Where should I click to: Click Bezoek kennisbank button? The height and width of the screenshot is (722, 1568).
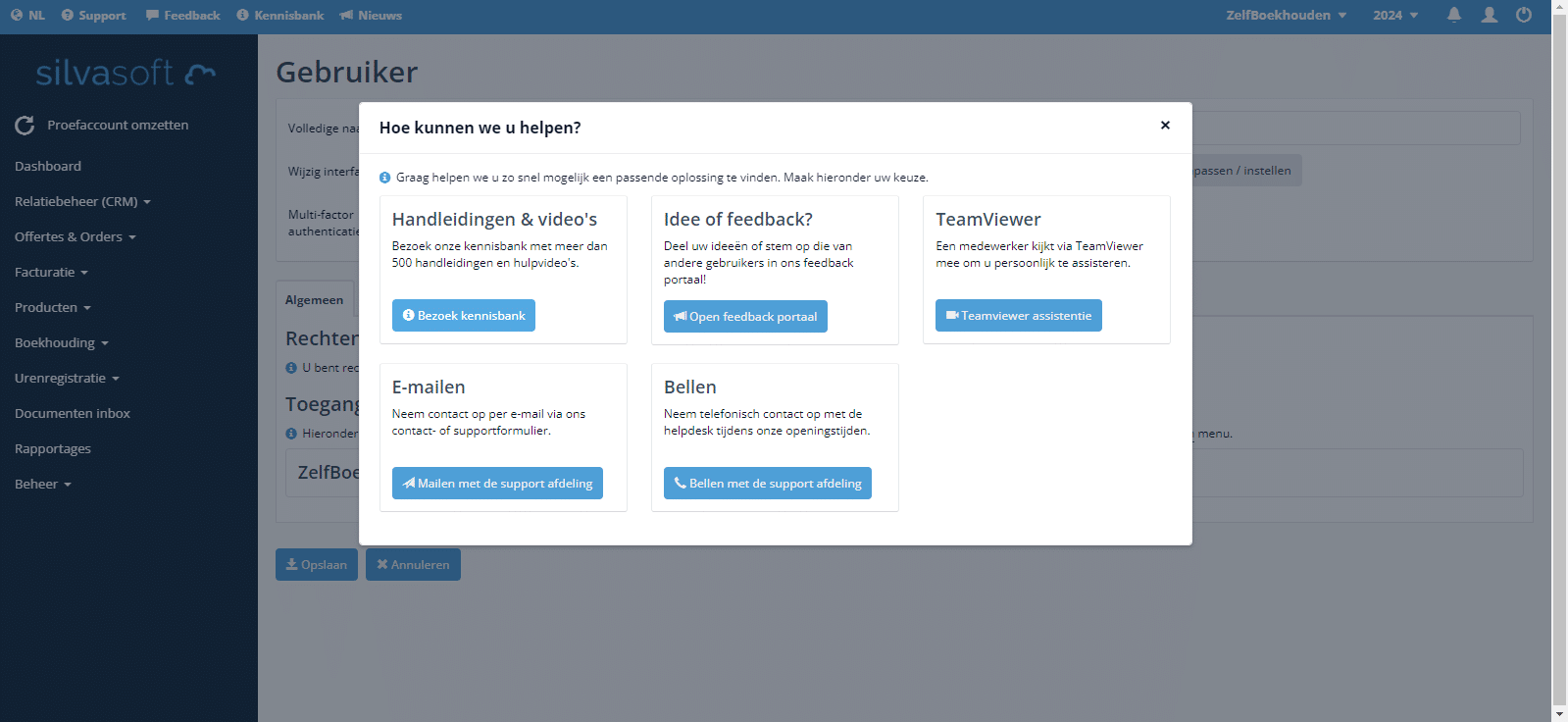(464, 315)
